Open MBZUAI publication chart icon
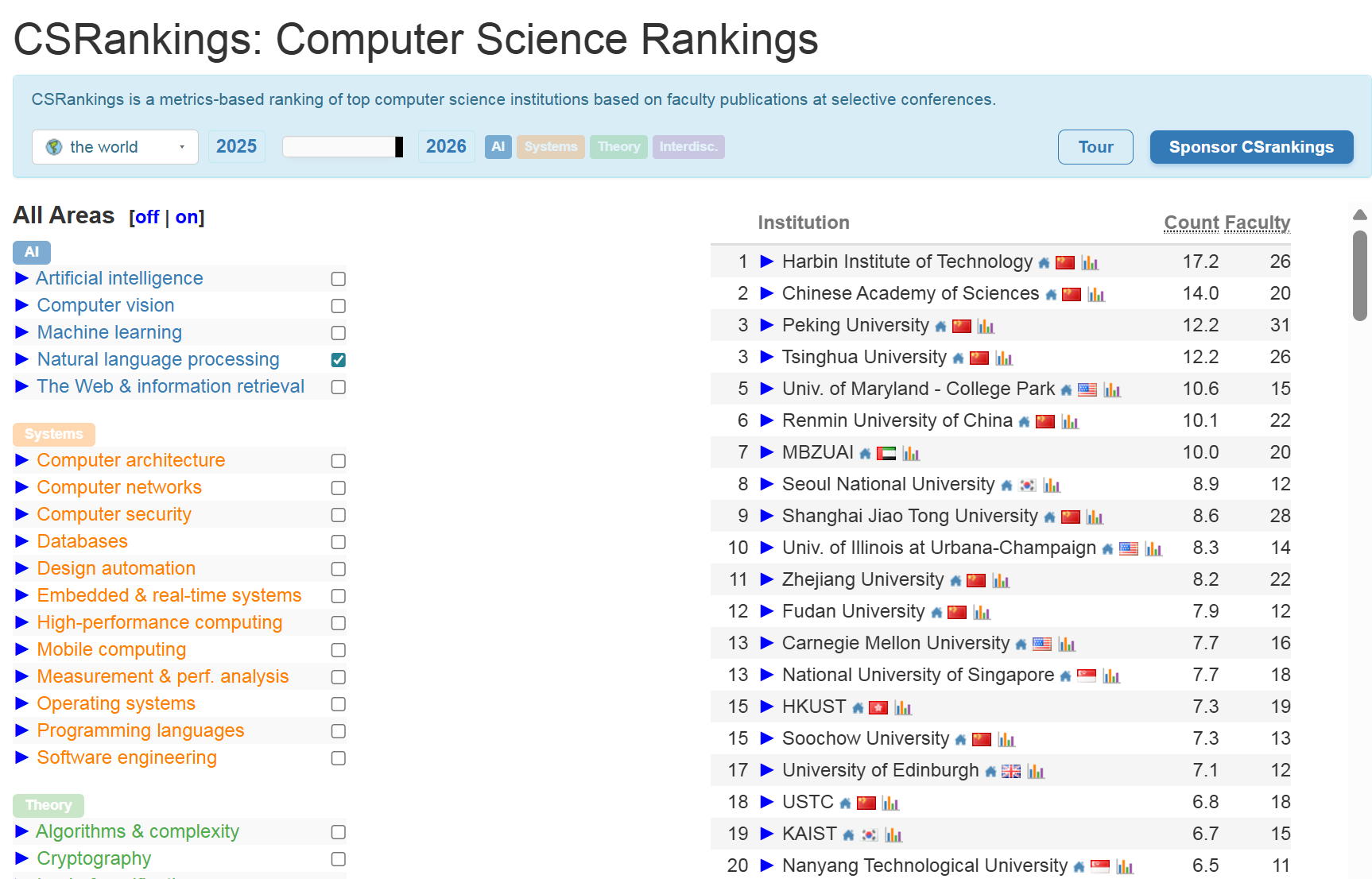The image size is (1372, 879). pyautogui.click(x=911, y=453)
